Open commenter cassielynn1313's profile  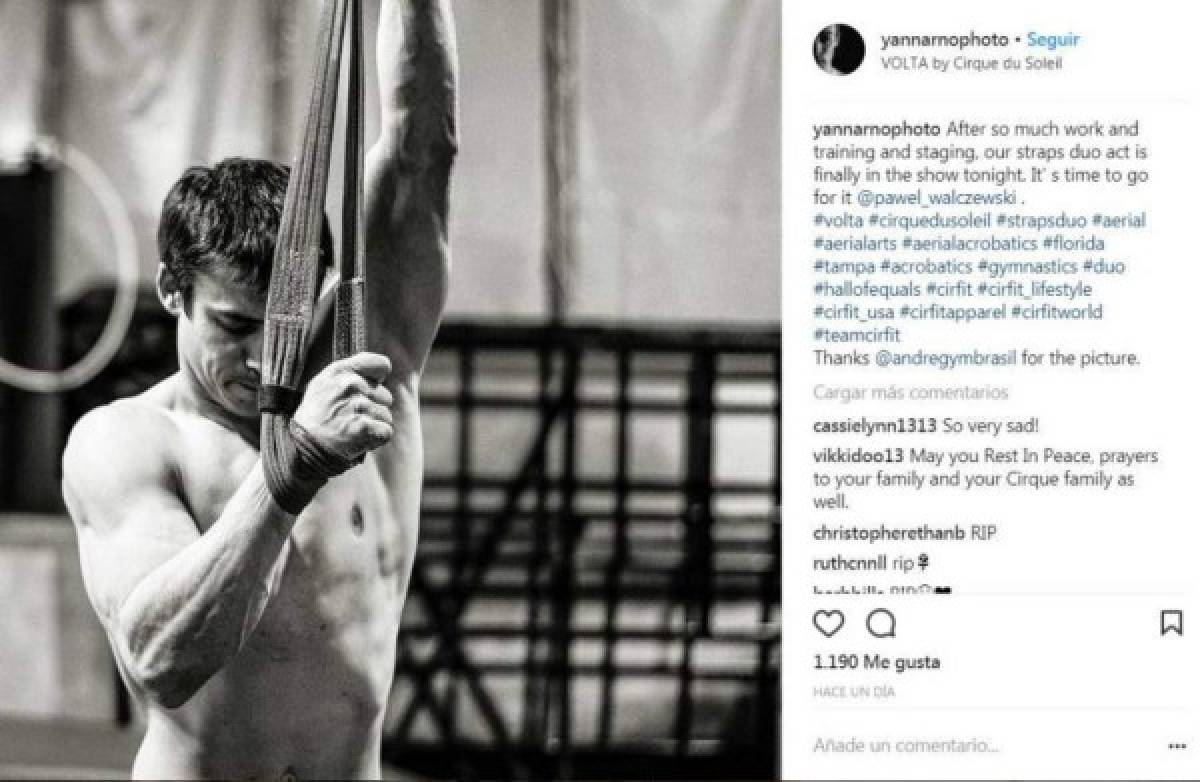click(874, 425)
